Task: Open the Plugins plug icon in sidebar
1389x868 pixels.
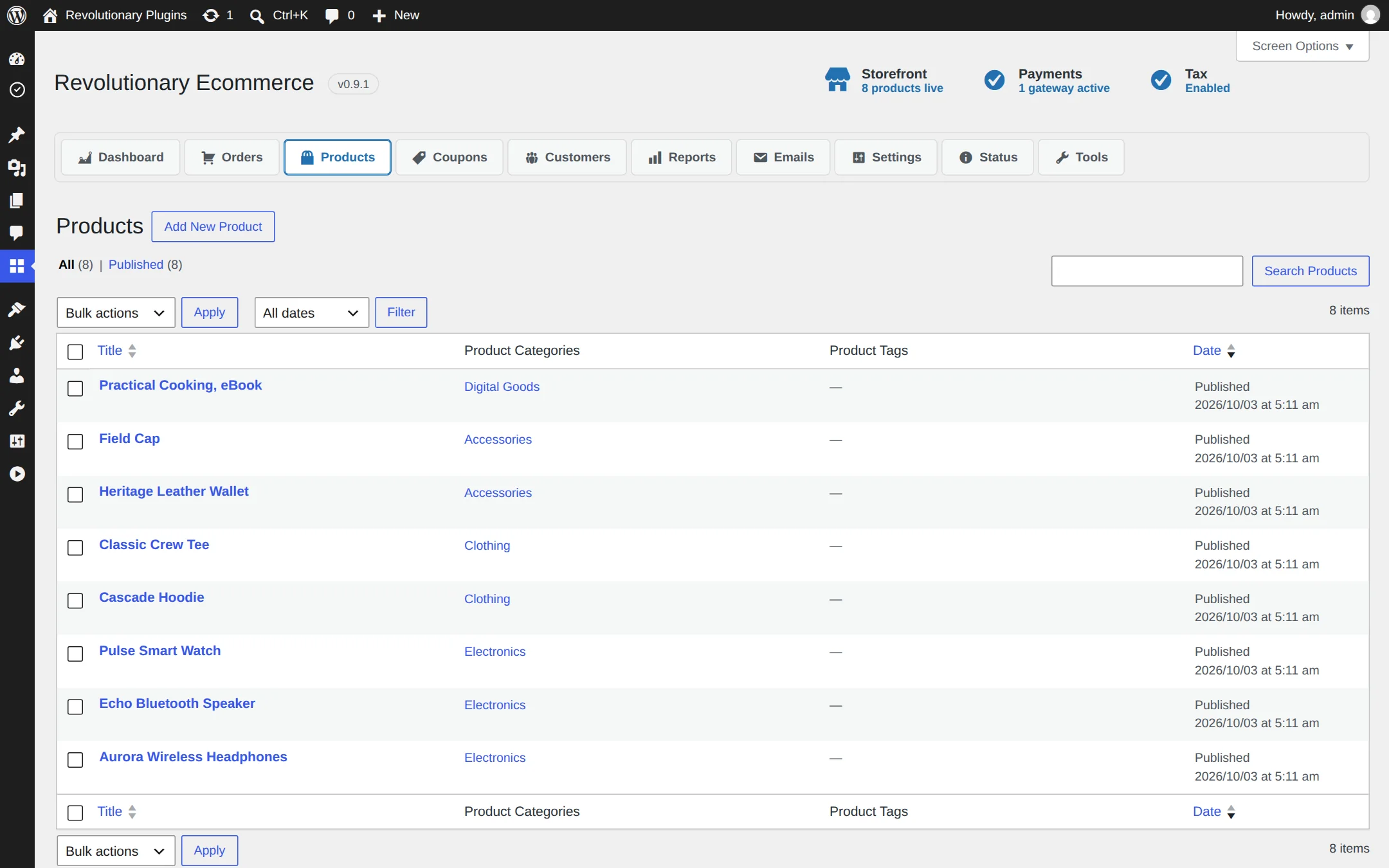Action: pyautogui.click(x=17, y=343)
